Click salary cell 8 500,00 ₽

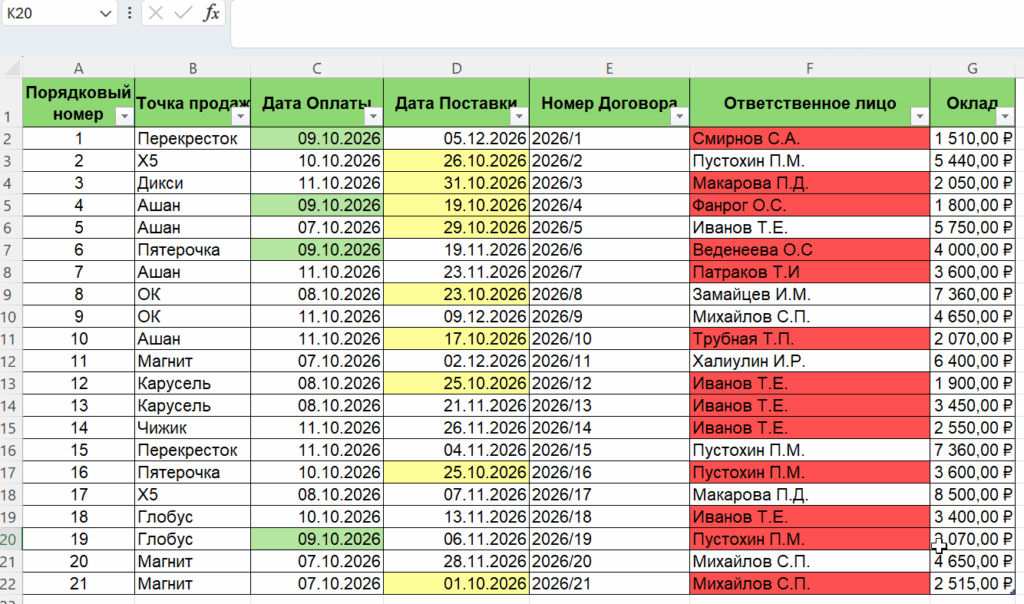[972, 495]
